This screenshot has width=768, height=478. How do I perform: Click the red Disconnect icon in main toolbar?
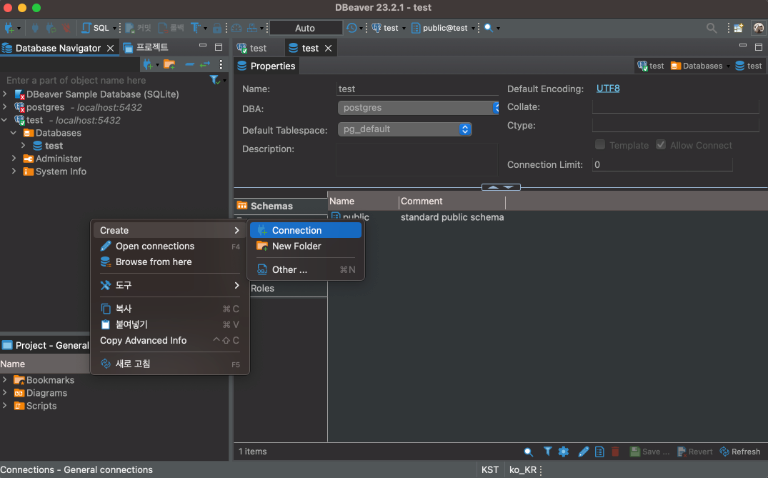[x=66, y=28]
